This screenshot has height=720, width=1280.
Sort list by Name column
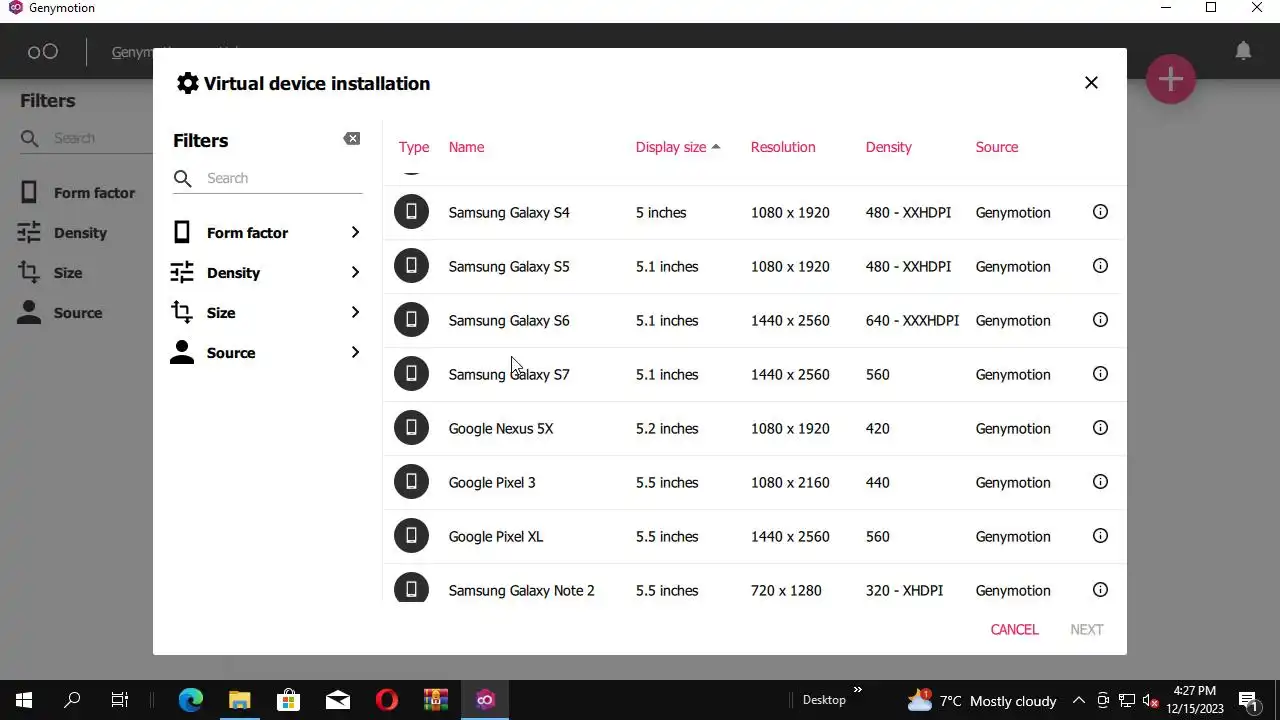466,147
